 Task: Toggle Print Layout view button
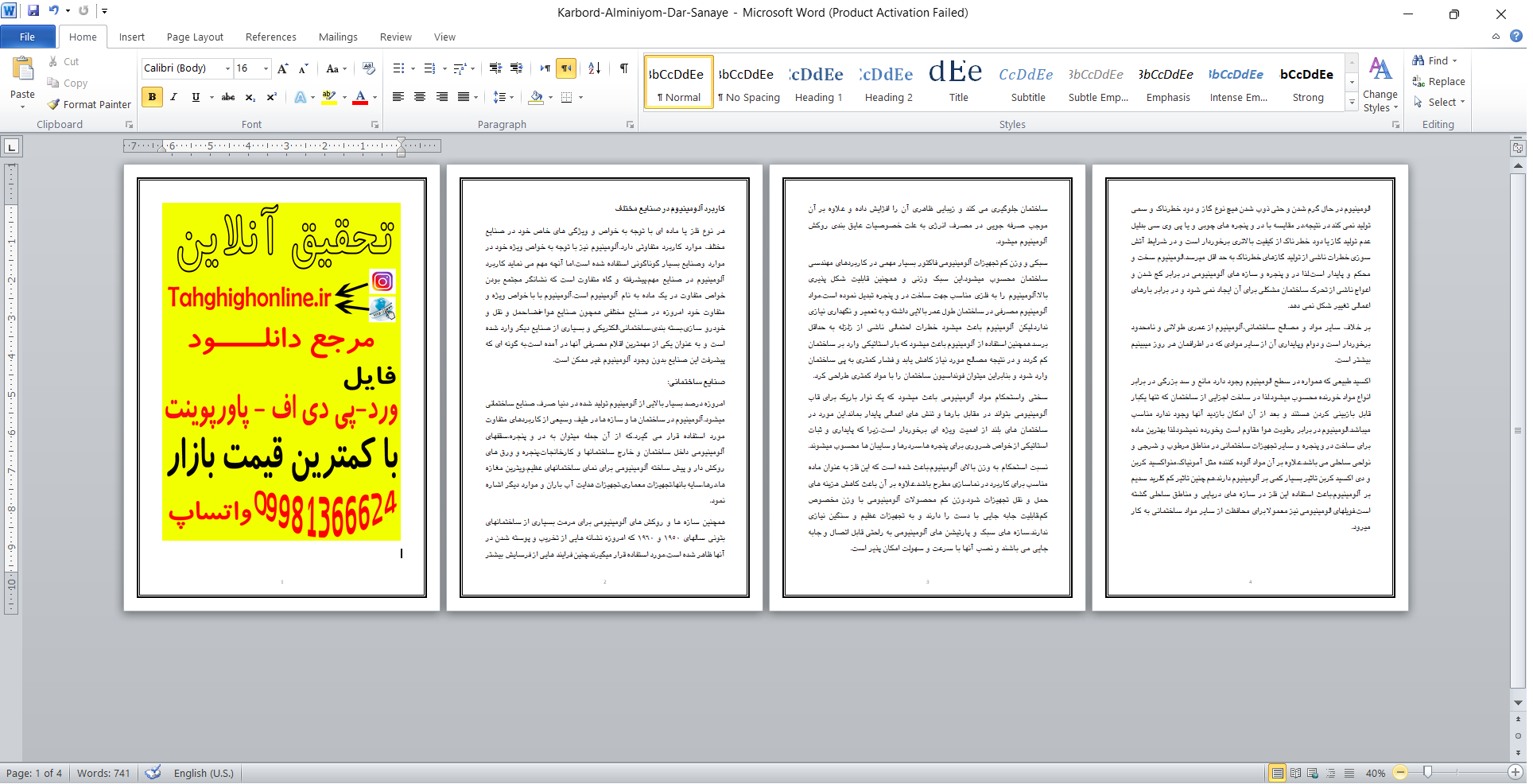(x=1278, y=773)
